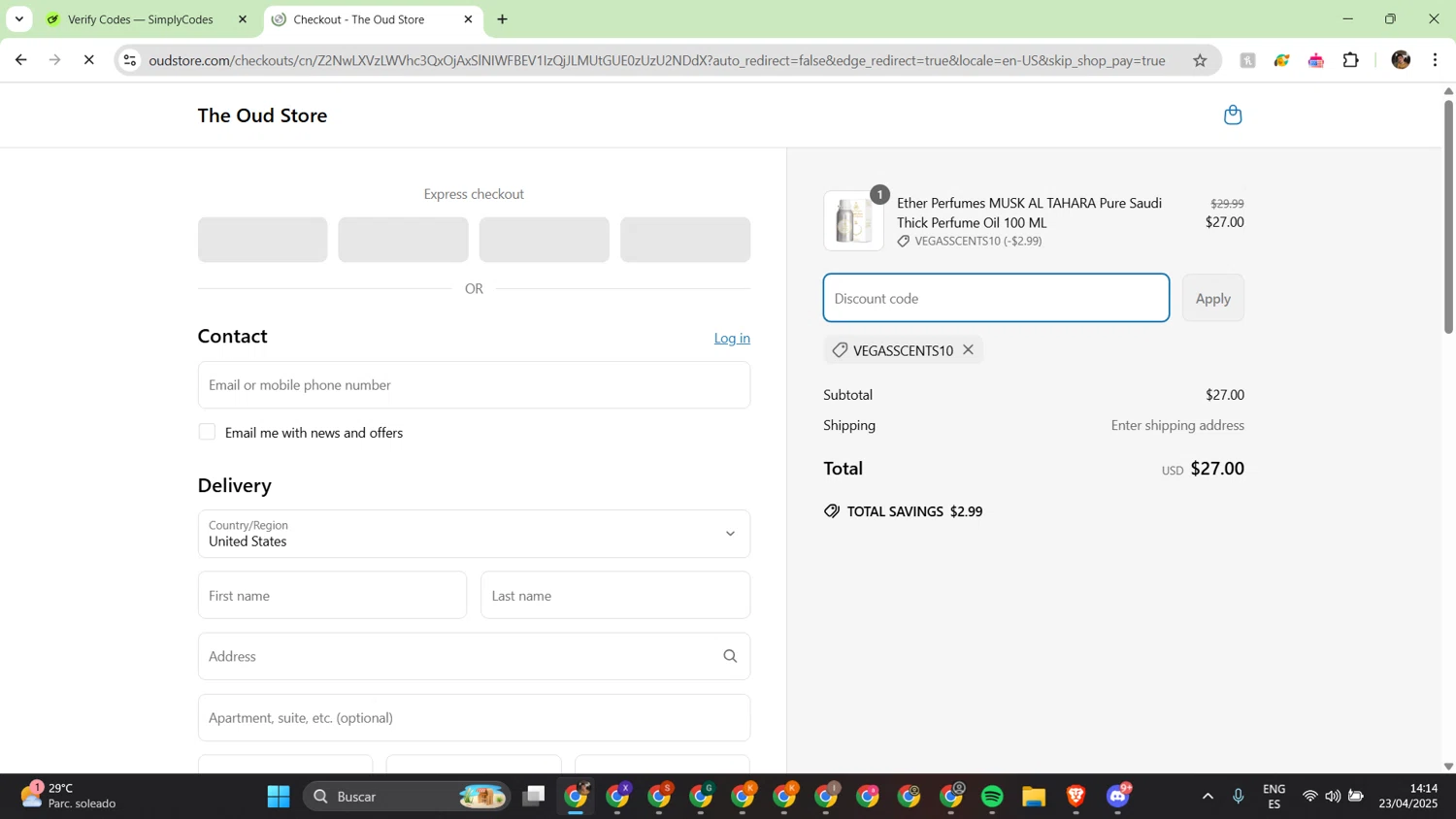Open Spotify from the taskbar
This screenshot has height=819, width=1456.
point(992,797)
